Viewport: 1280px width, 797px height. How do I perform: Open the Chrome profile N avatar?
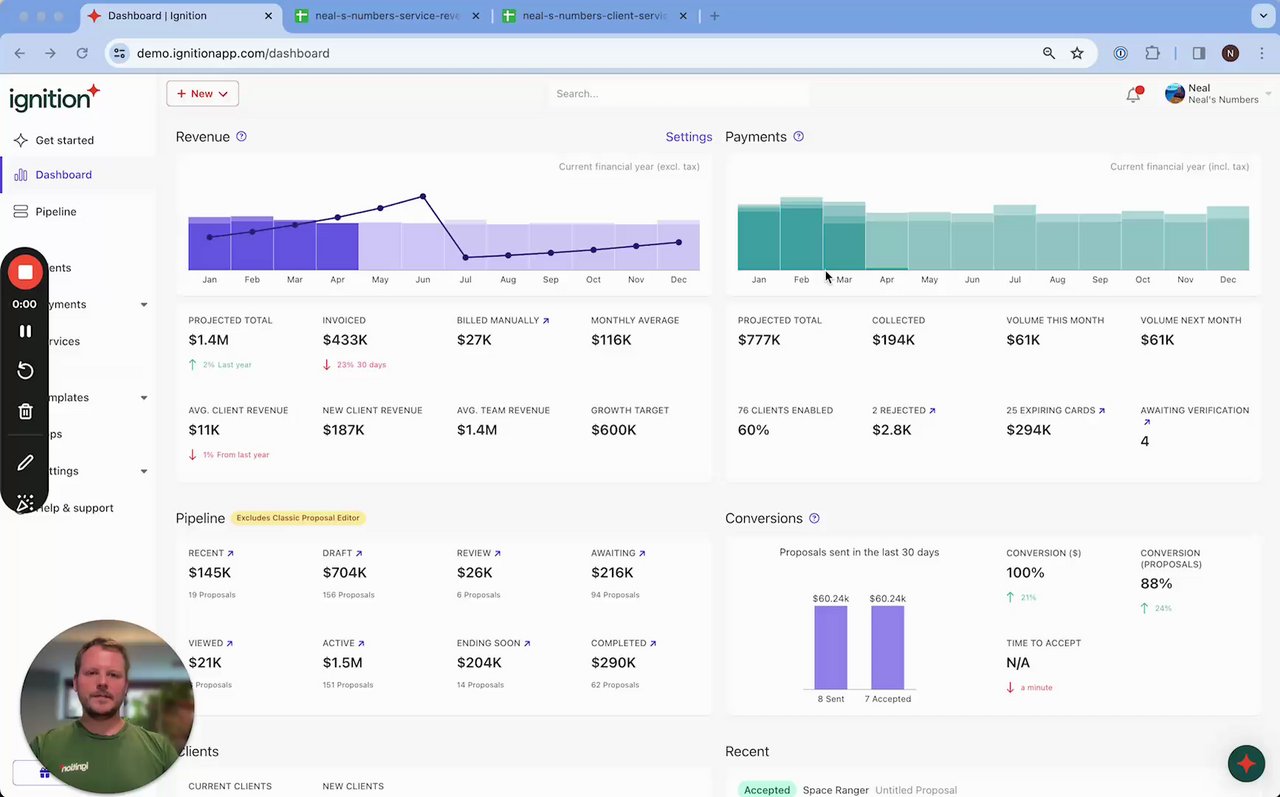(1230, 53)
